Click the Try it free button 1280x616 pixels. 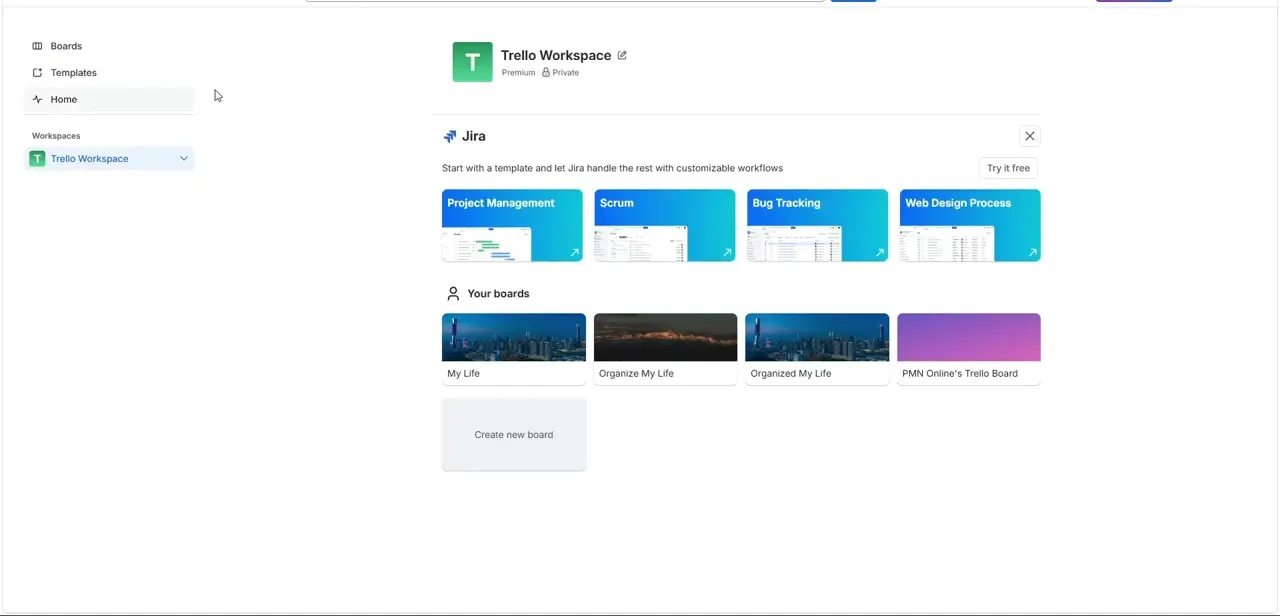tap(1008, 168)
